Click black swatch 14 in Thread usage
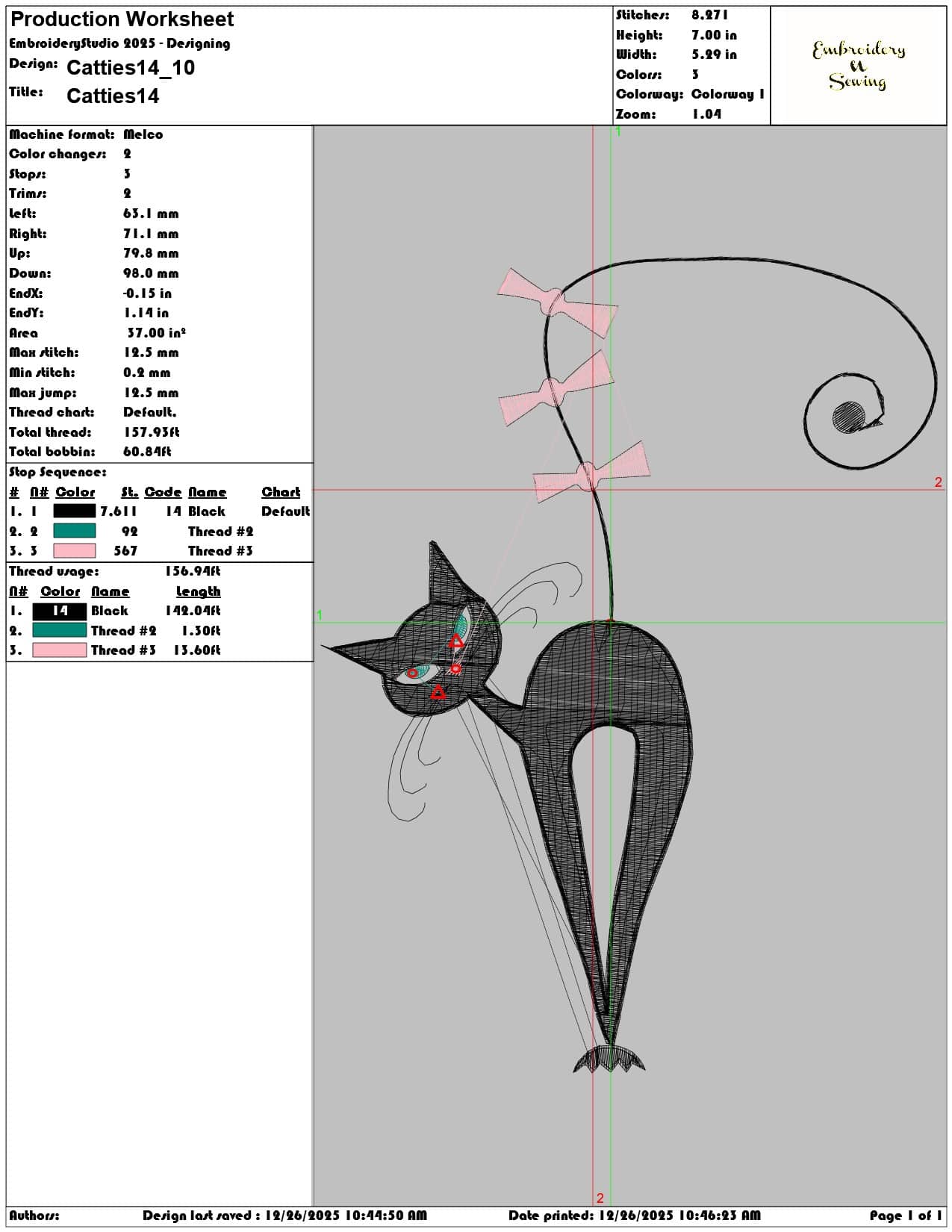The width and height of the screenshot is (952, 1232). tap(60, 611)
